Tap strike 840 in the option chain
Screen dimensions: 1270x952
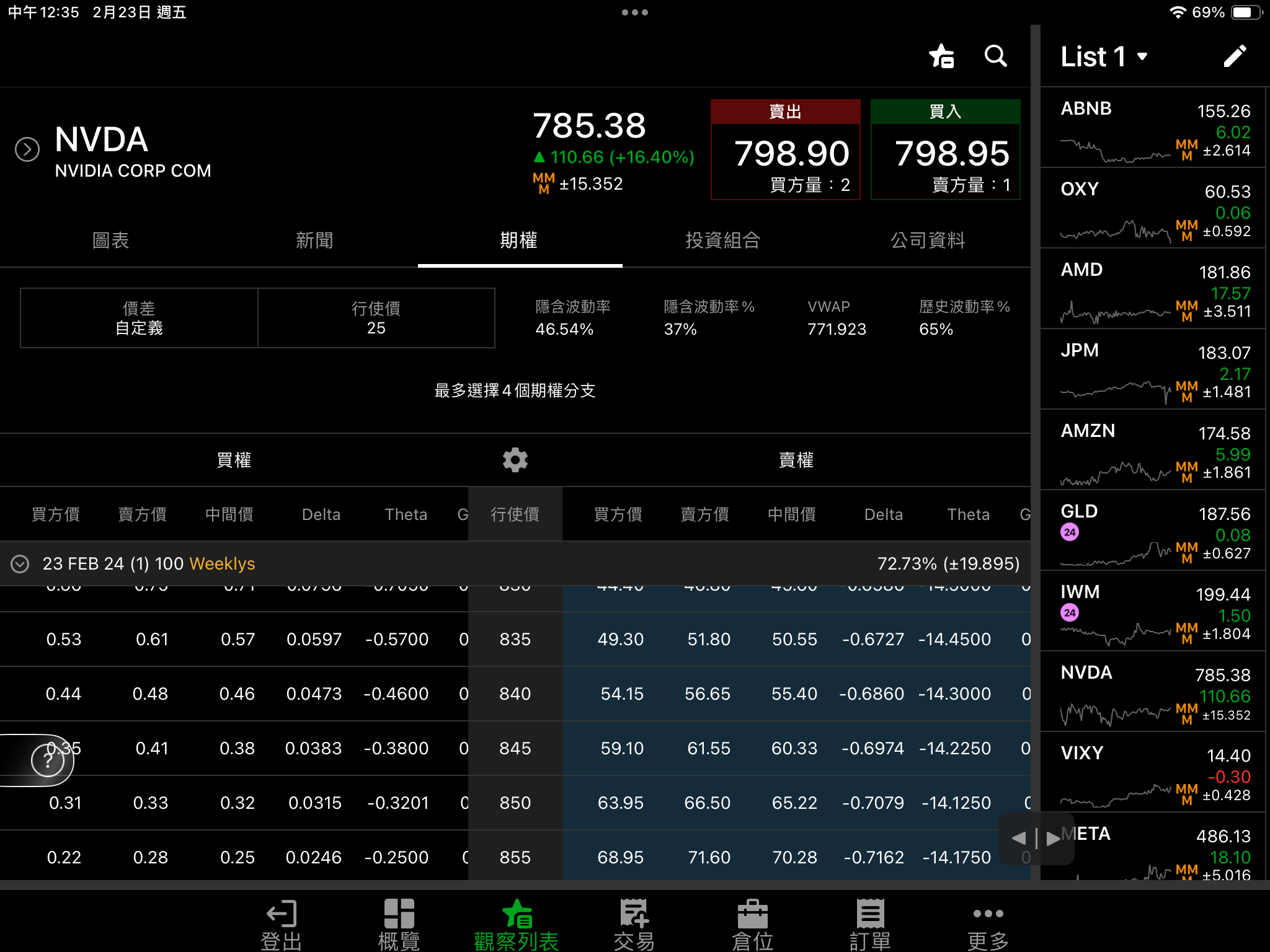(515, 694)
